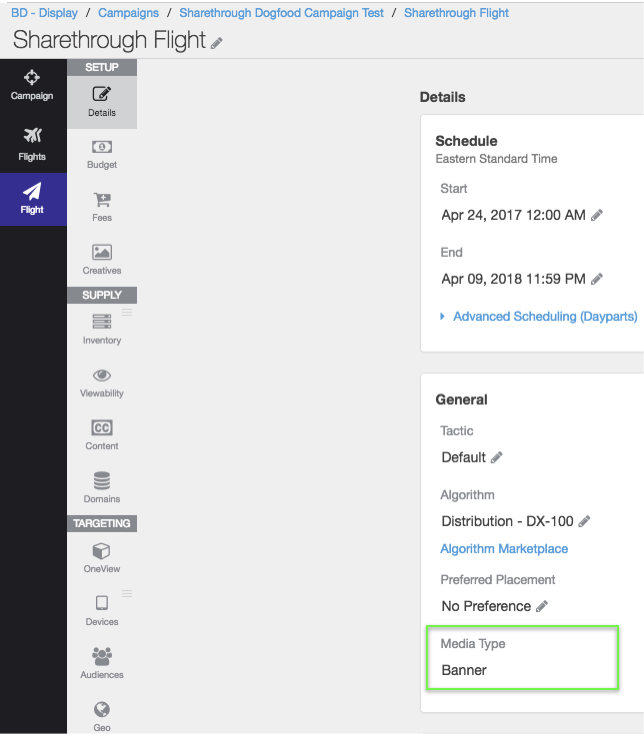
Task: Edit the Sharethrough Flight title pencil
Action: pos(216,44)
